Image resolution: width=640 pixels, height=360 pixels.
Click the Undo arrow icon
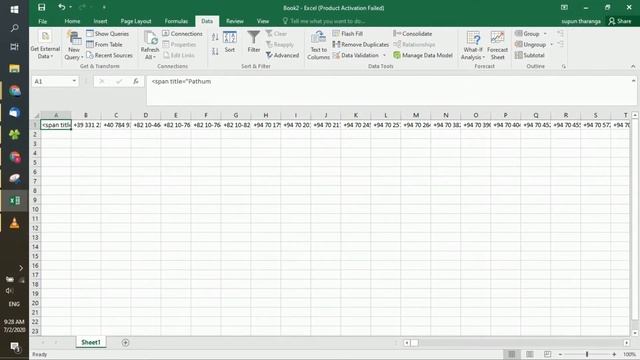coord(62,7)
